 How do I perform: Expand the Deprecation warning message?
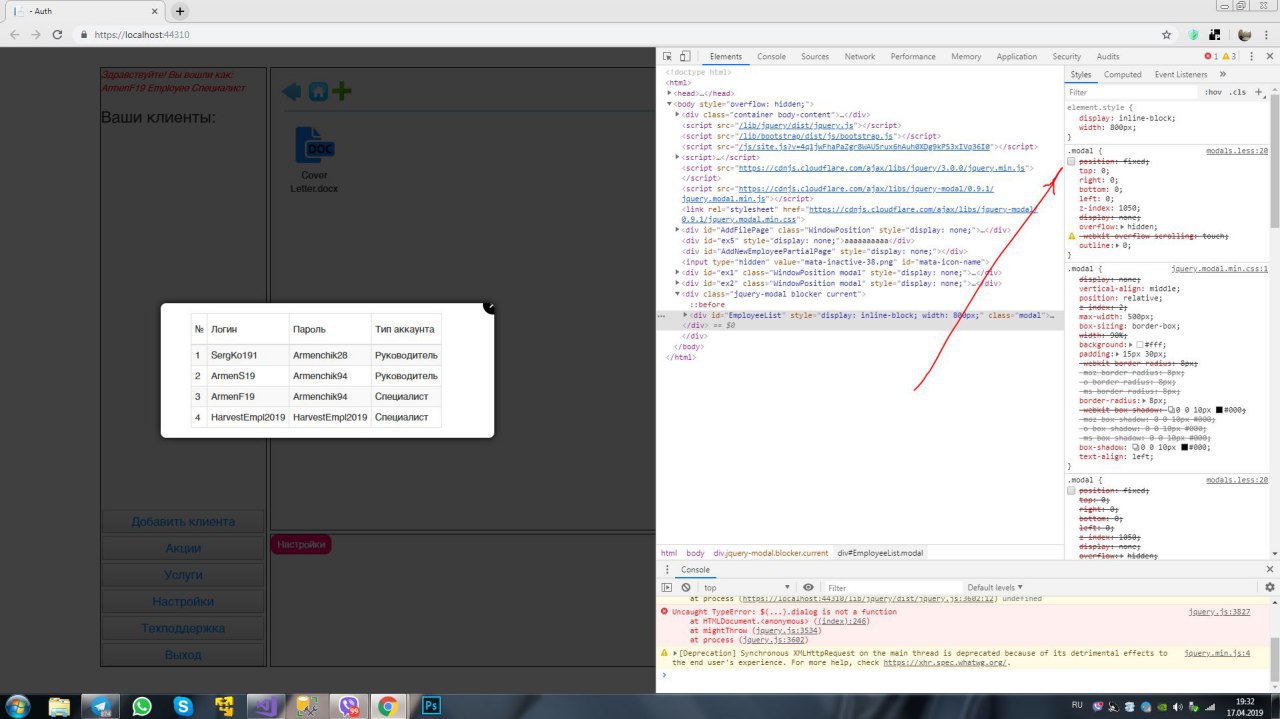pyautogui.click(x=675, y=653)
